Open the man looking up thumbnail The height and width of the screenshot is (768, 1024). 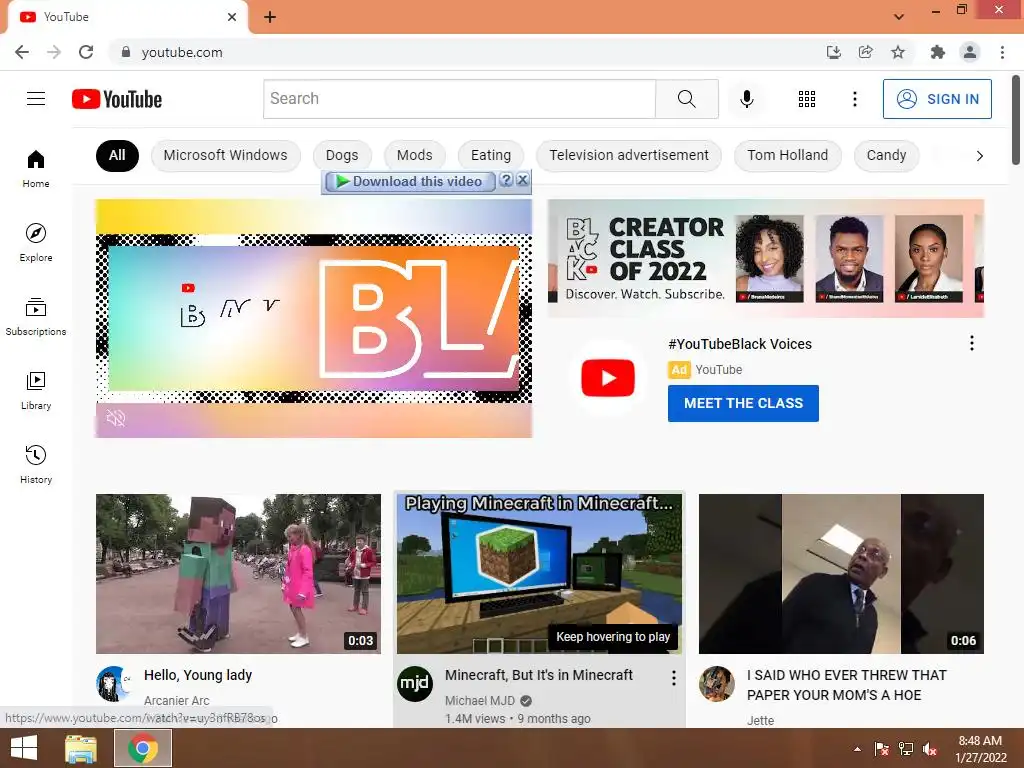(x=841, y=573)
